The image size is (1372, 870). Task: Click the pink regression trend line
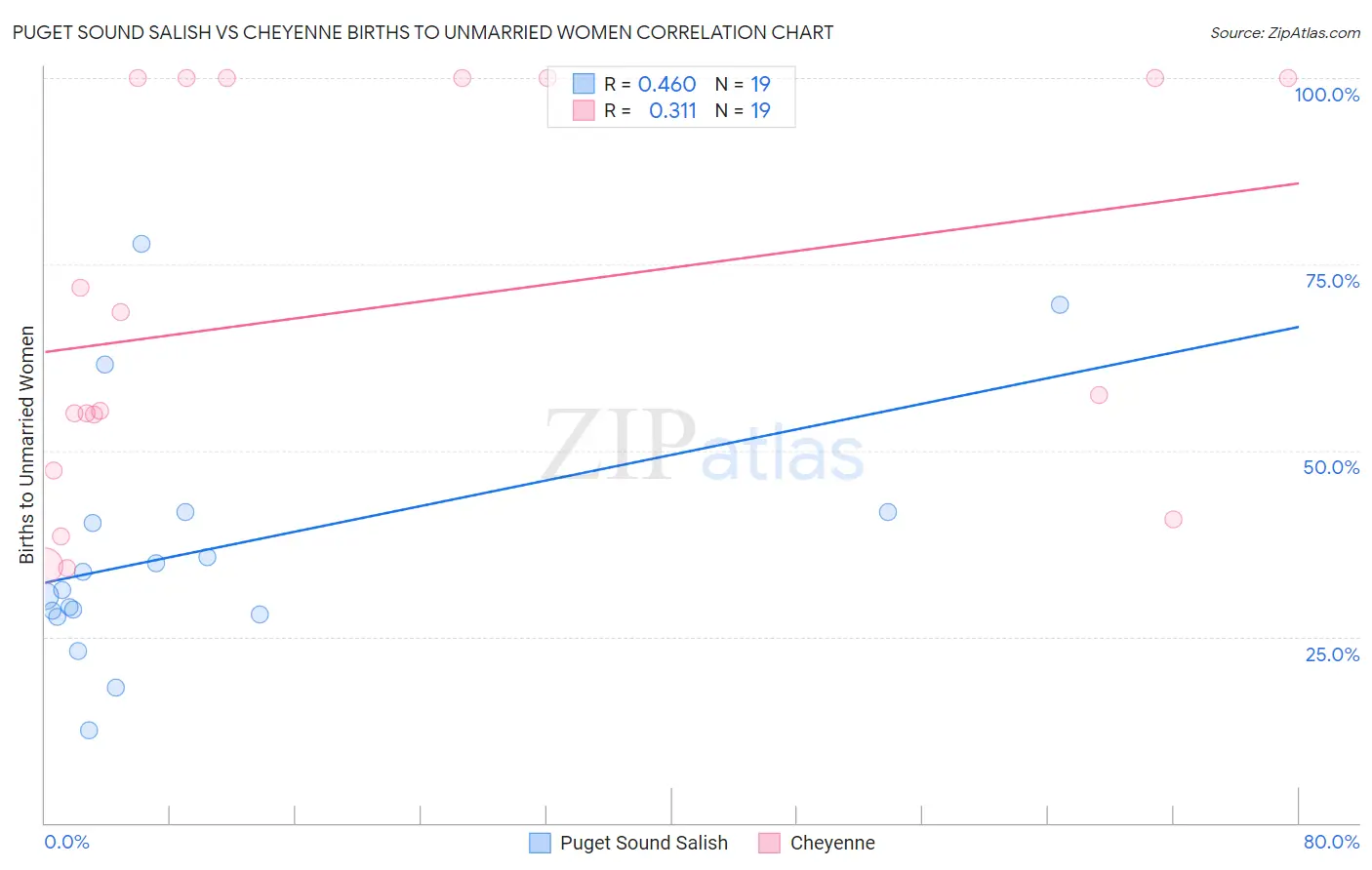point(671,267)
